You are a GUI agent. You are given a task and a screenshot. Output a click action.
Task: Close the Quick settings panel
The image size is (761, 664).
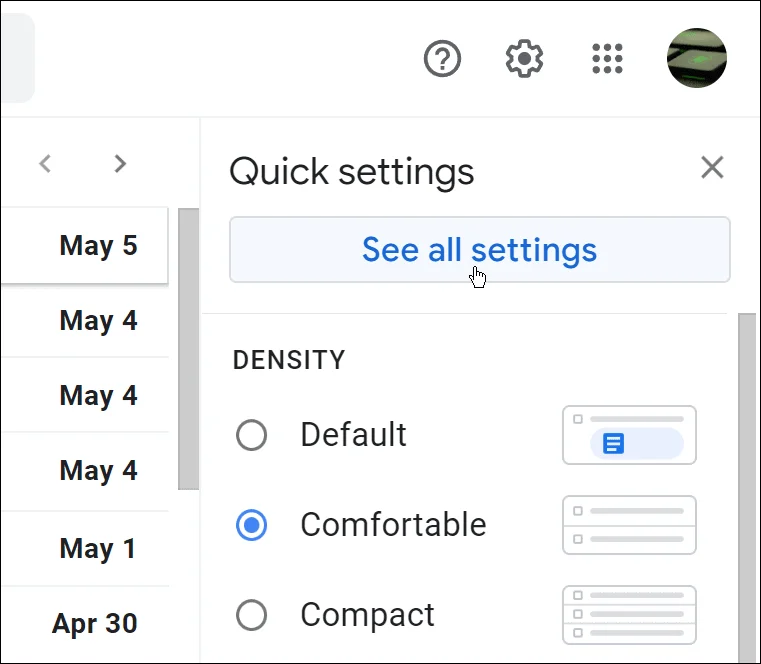(x=712, y=167)
